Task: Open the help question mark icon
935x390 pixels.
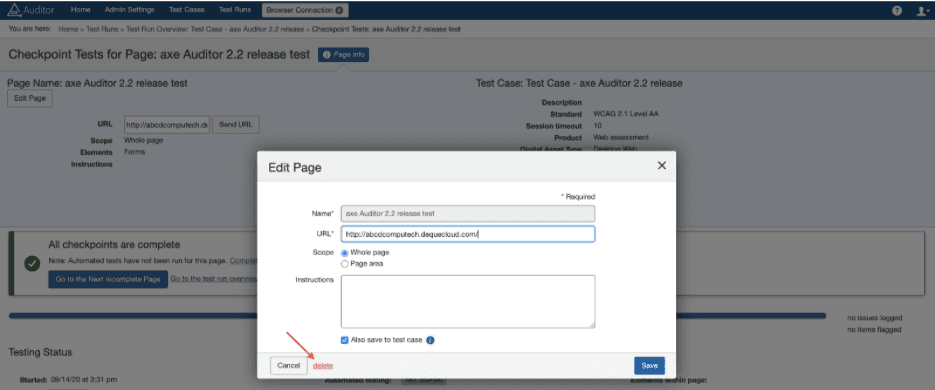Action: (897, 10)
